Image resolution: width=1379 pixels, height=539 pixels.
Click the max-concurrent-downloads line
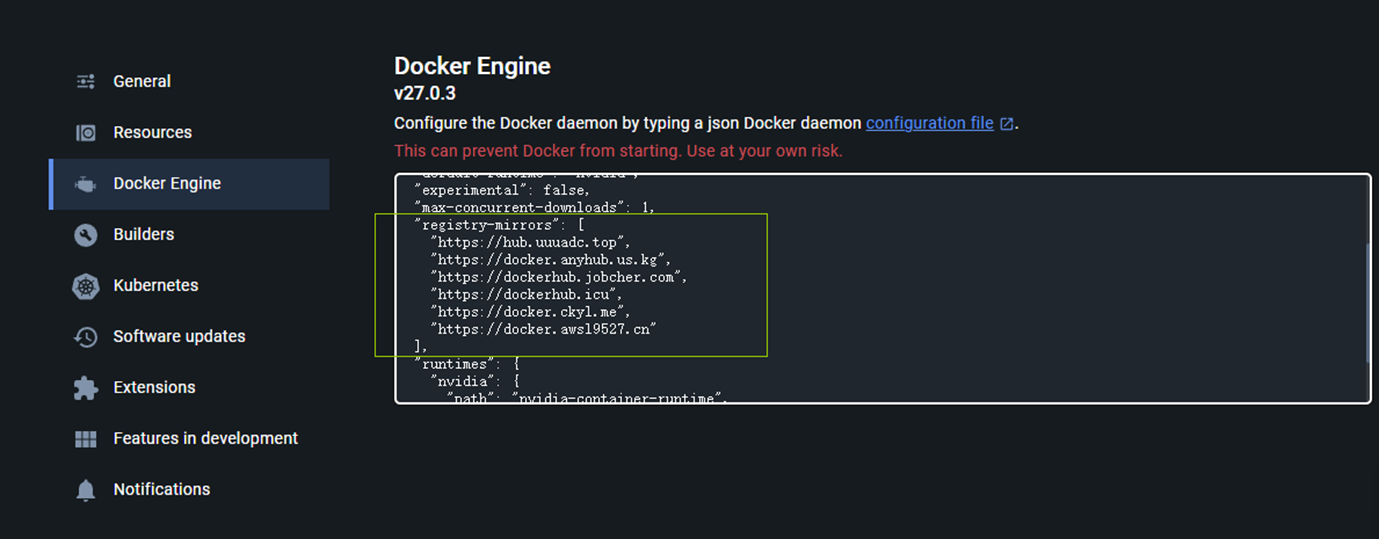(535, 207)
